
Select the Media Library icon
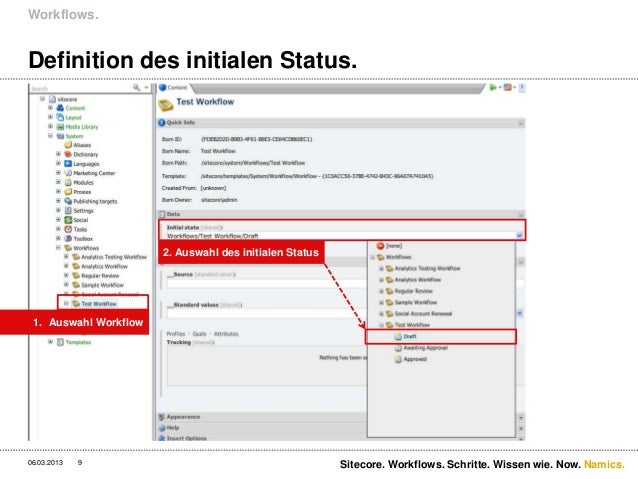coord(60,127)
